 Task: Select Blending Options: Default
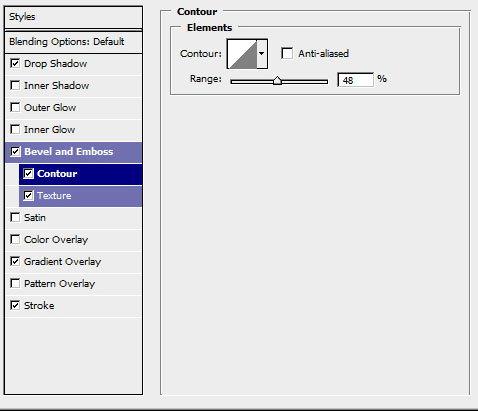[x=73, y=42]
